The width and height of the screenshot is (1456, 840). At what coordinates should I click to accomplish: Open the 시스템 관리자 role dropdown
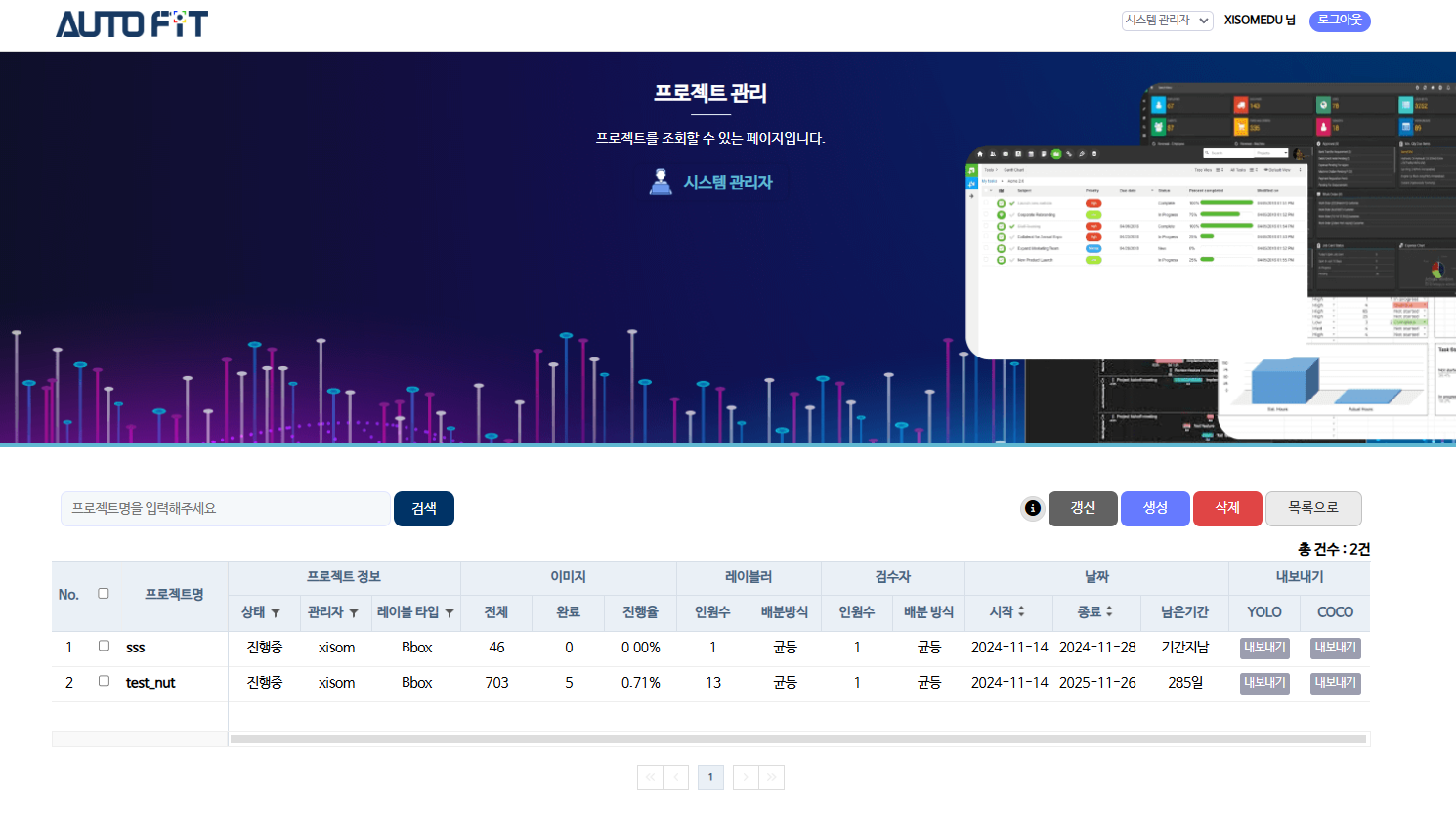point(1167,21)
